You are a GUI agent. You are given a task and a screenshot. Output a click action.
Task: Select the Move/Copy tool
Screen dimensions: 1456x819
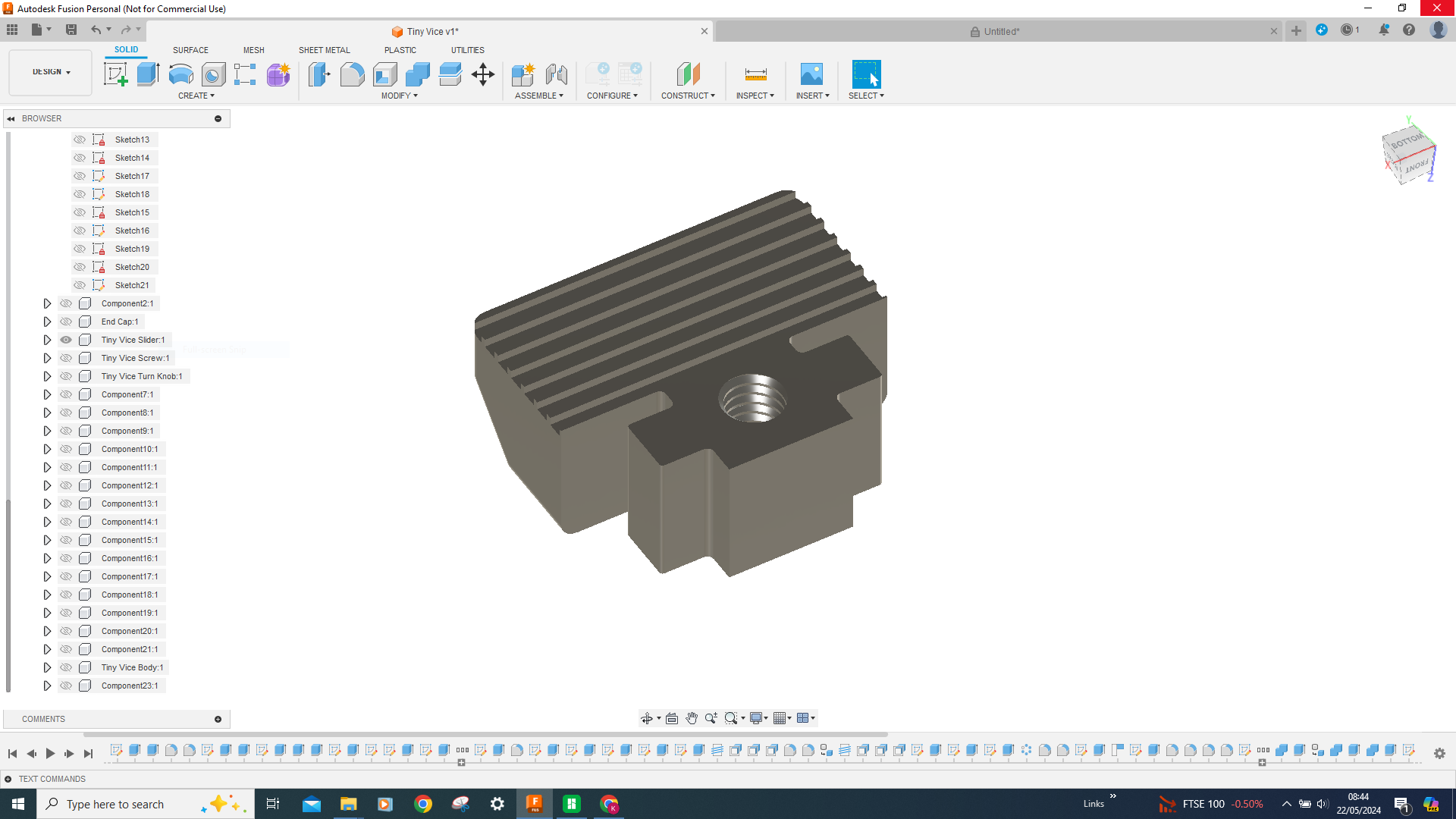[483, 74]
